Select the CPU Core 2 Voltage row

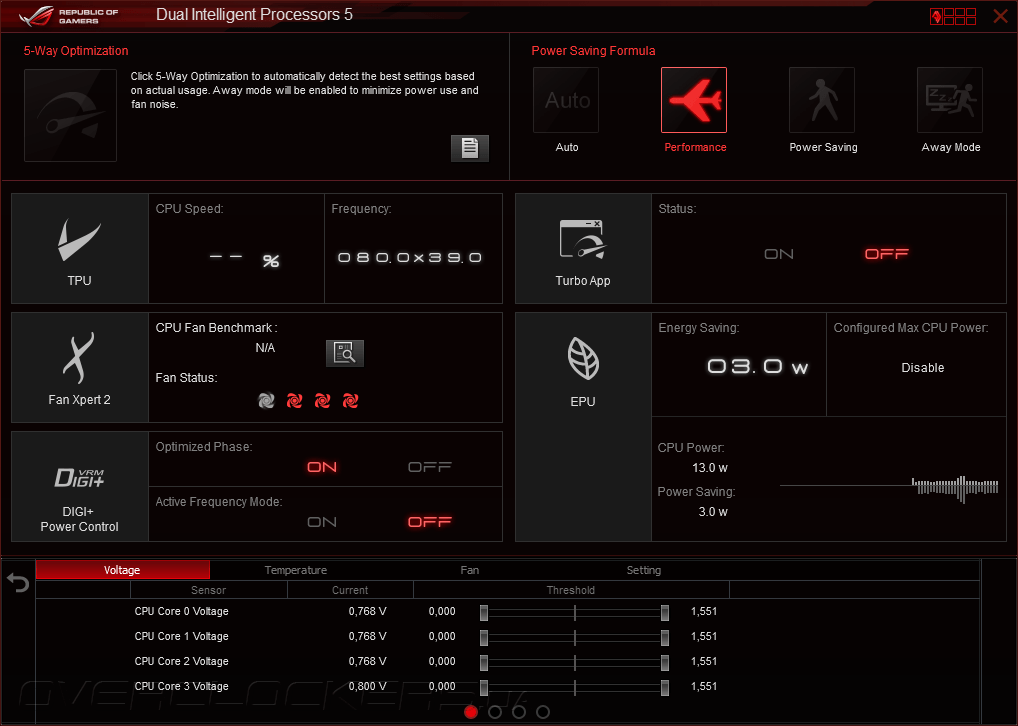coord(507,661)
